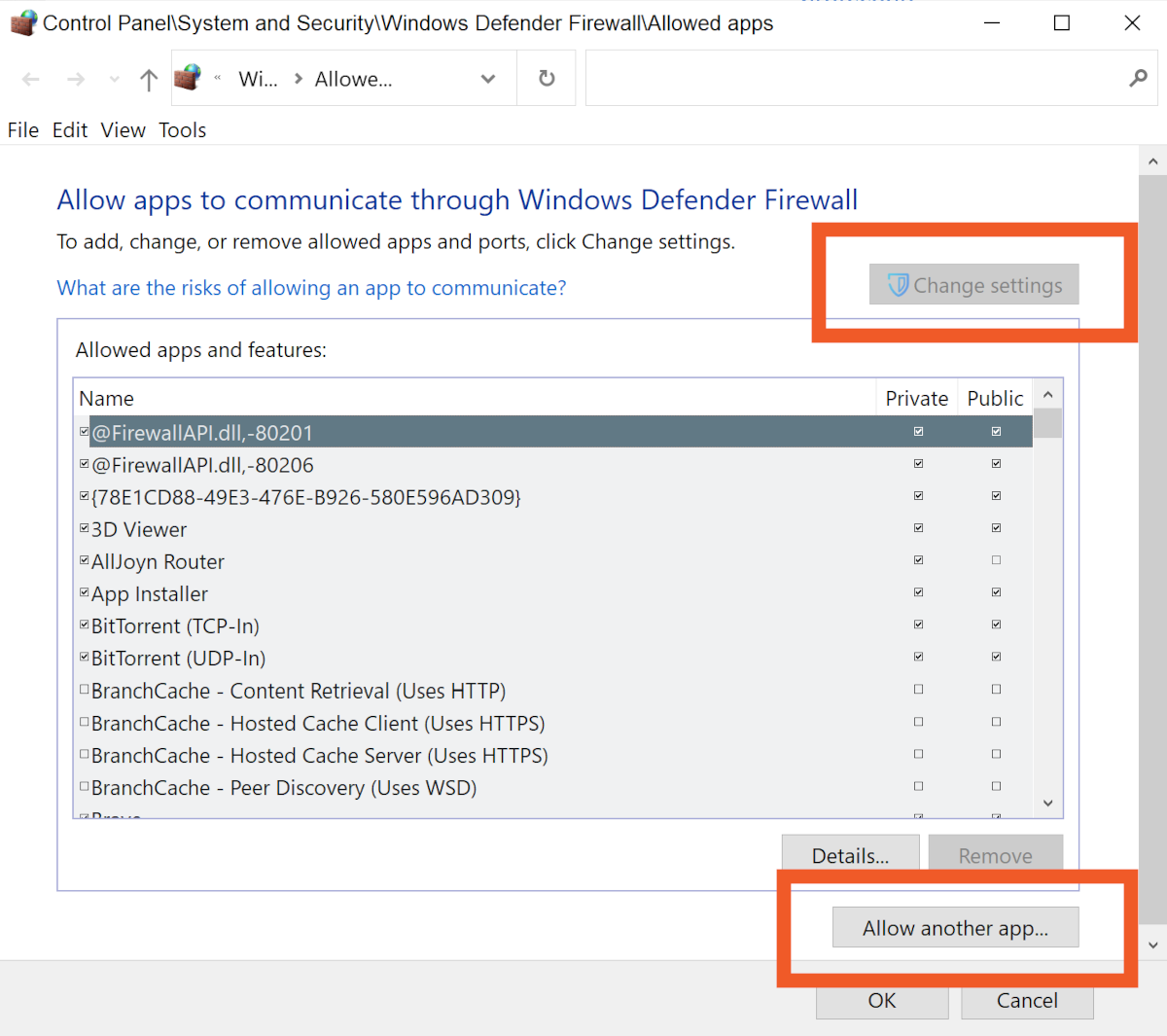This screenshot has height=1036, width=1167.
Task: Click the search magnifier icon
Action: pos(1138,79)
